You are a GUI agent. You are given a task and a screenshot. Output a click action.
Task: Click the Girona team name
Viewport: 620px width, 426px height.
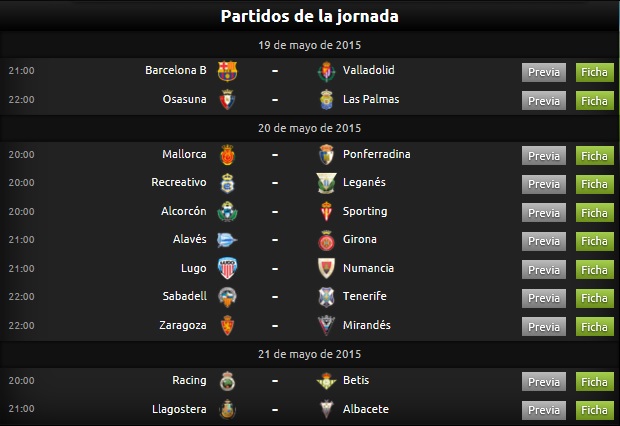[x=359, y=239]
